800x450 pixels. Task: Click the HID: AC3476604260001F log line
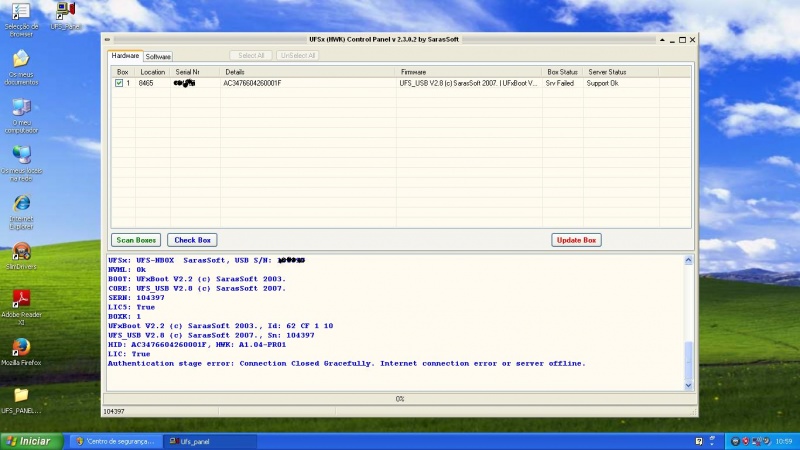pos(197,344)
